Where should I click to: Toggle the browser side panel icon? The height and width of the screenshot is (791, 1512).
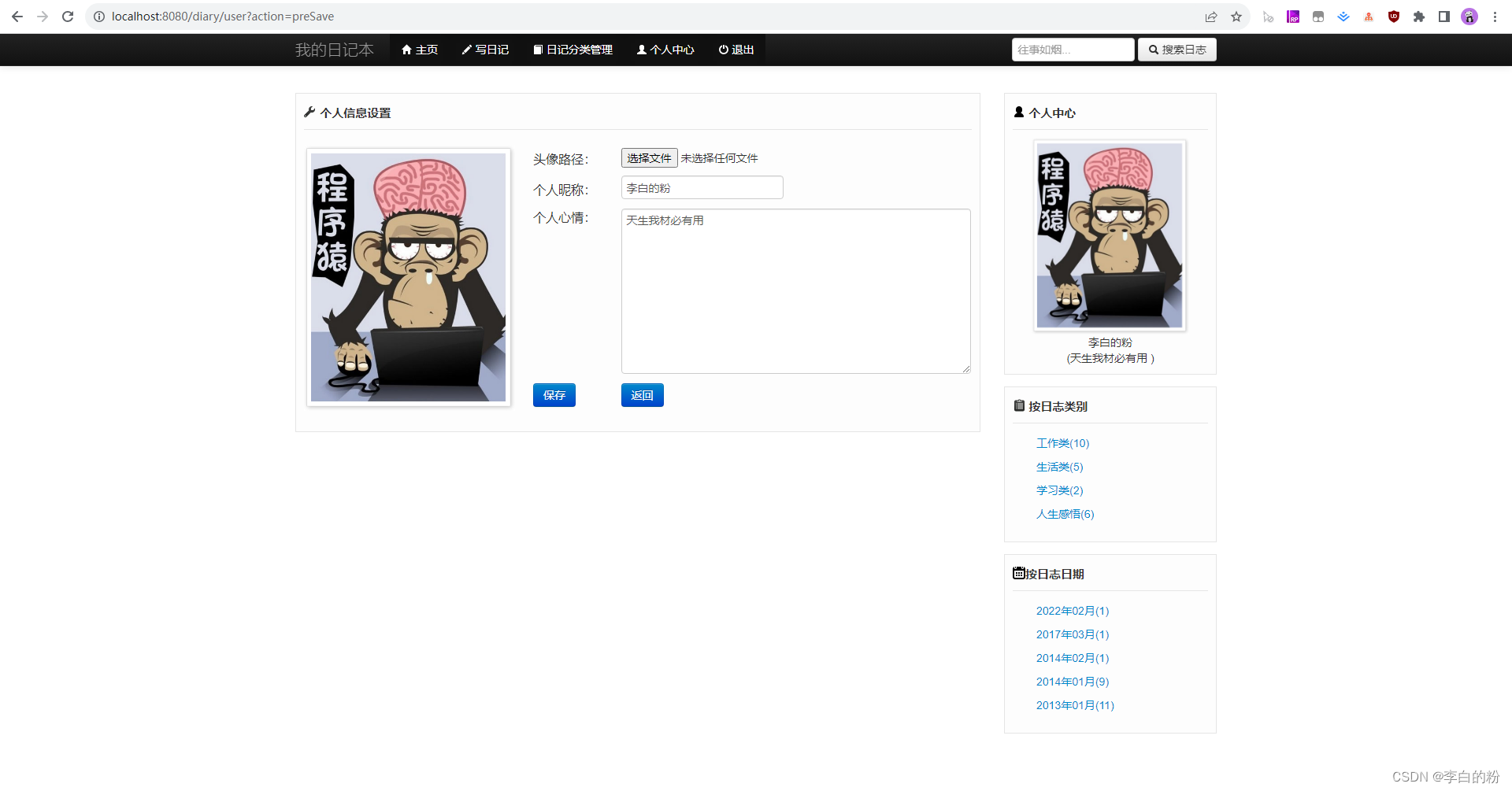(1444, 17)
